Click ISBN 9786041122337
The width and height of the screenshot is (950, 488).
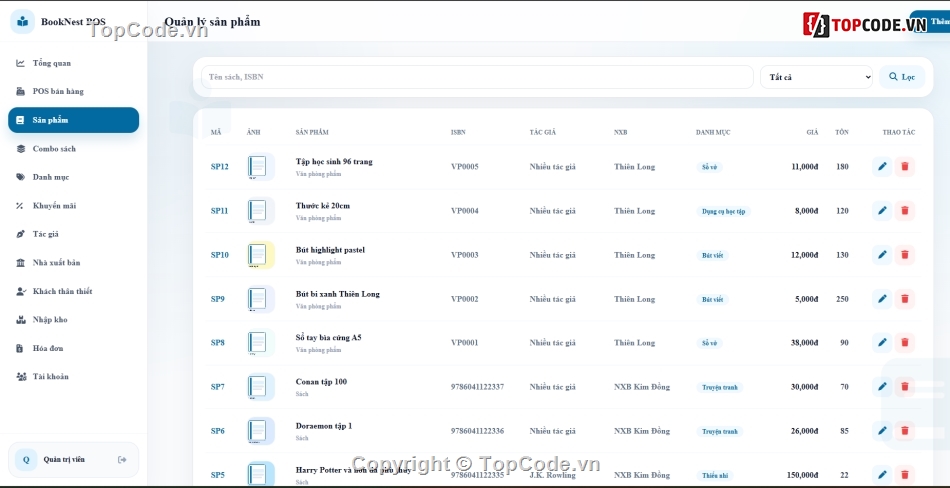(477, 387)
